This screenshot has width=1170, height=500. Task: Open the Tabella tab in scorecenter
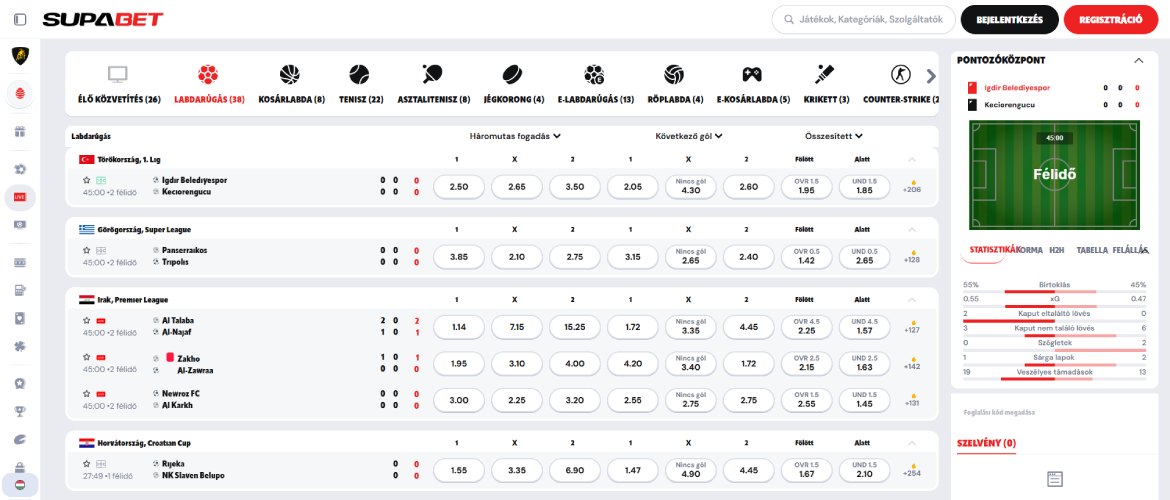point(1091,250)
